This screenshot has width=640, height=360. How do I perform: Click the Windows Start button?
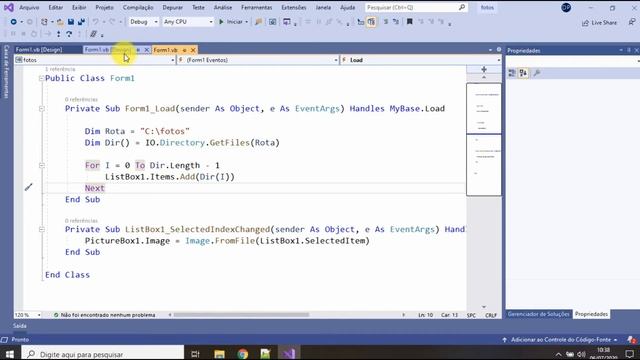[x=10, y=354]
